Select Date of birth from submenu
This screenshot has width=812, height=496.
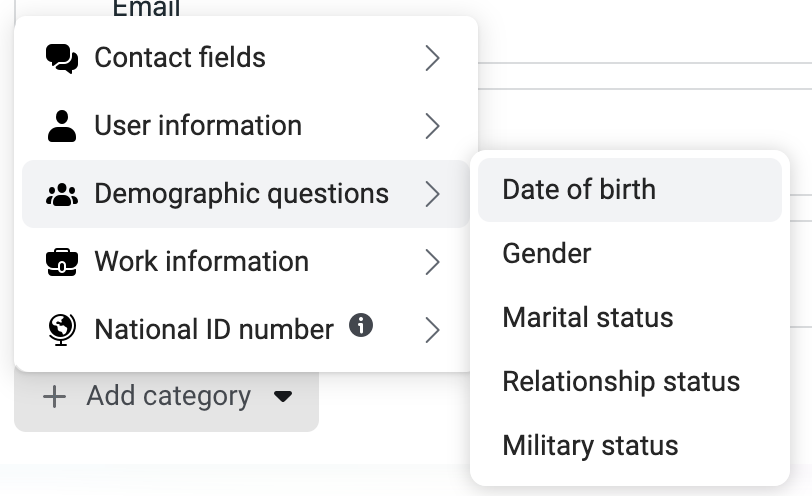tap(630, 190)
